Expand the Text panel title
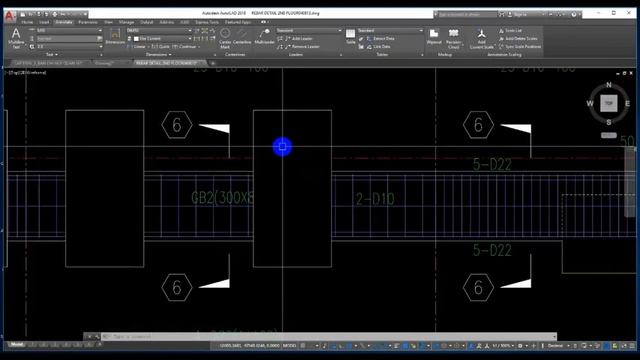Viewport: 640px width, 360px height. point(51,54)
